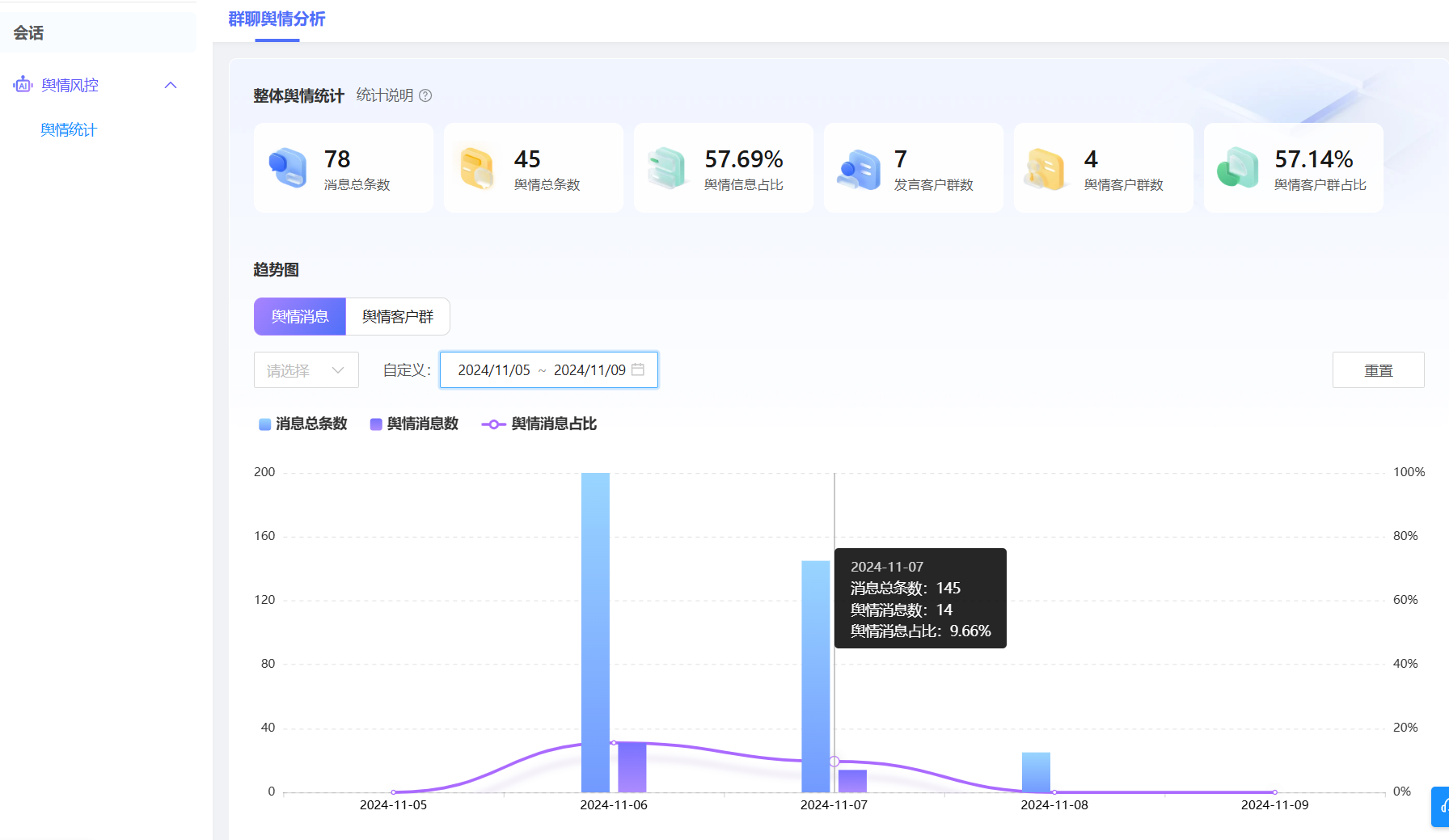Click the 舆情客户群占比 card icon
This screenshot has height=840, width=1449.
pos(1238,167)
